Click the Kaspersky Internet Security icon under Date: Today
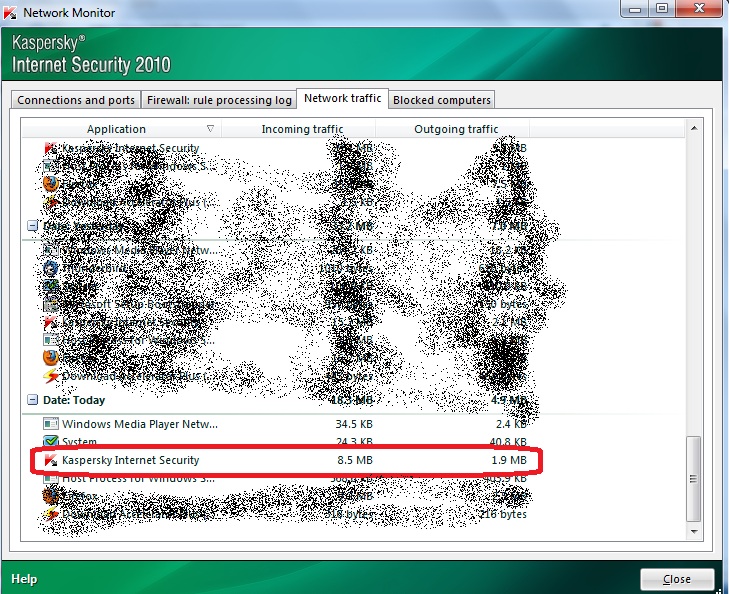Screen dimensions: 729x594 pos(51,460)
